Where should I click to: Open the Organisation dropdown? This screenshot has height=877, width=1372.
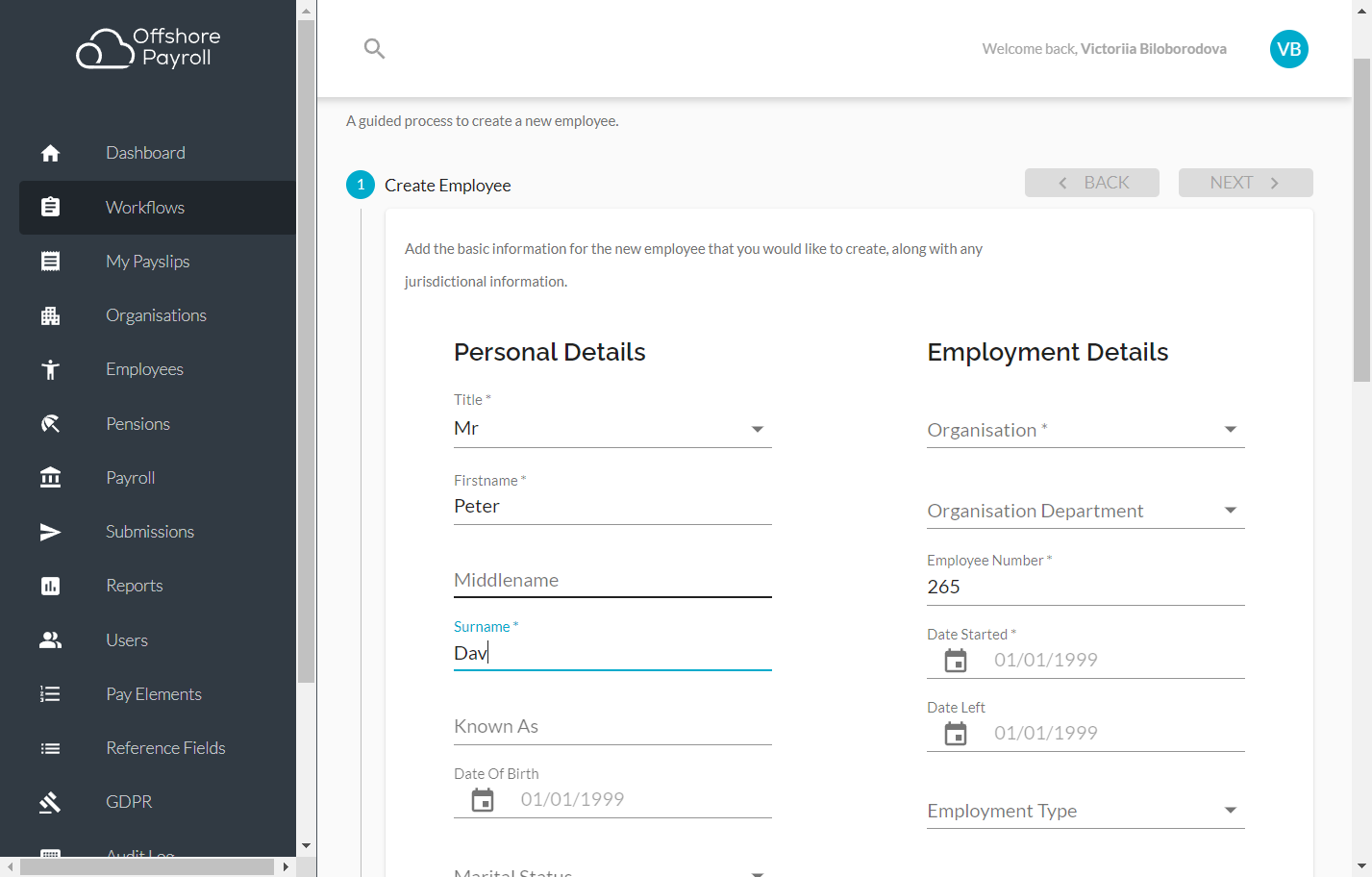click(1085, 430)
